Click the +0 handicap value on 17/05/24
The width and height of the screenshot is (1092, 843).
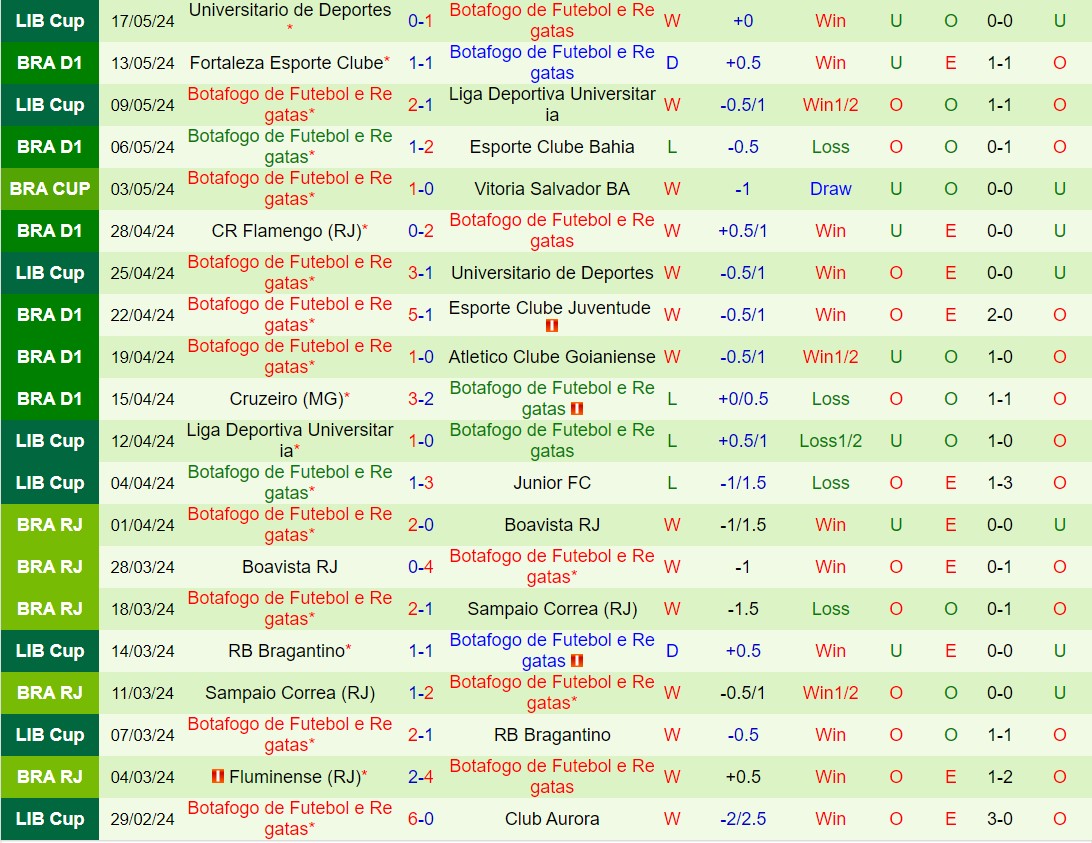pyautogui.click(x=743, y=21)
